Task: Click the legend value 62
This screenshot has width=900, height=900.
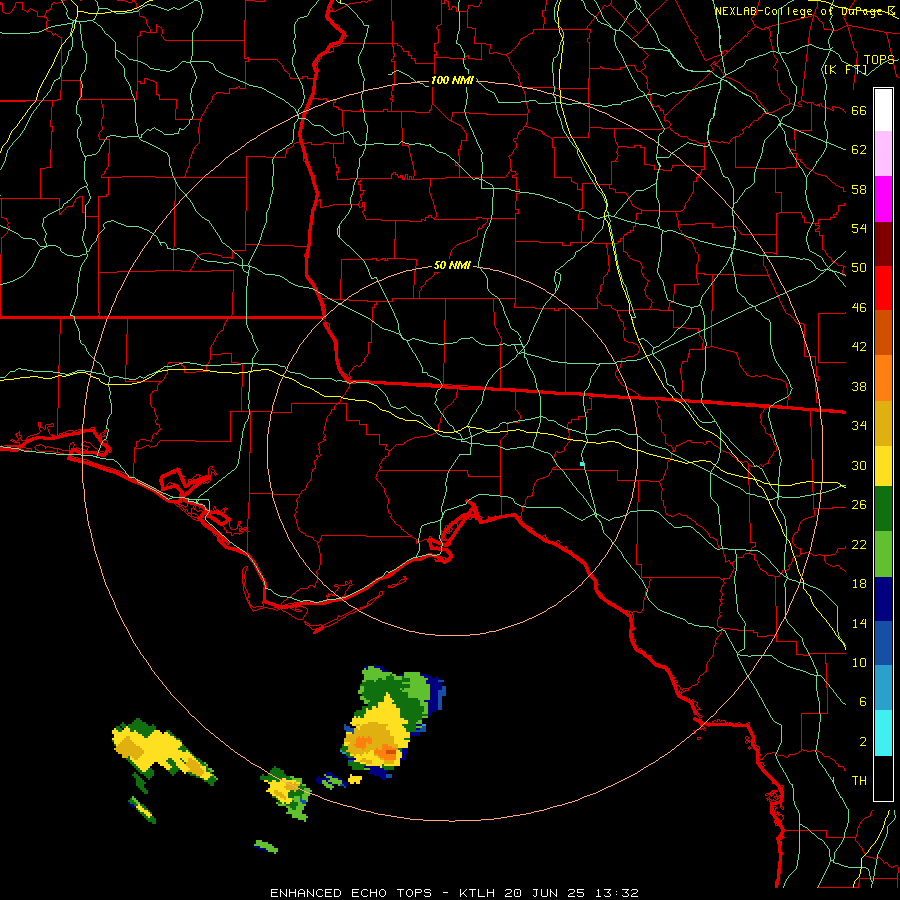Action: click(859, 149)
